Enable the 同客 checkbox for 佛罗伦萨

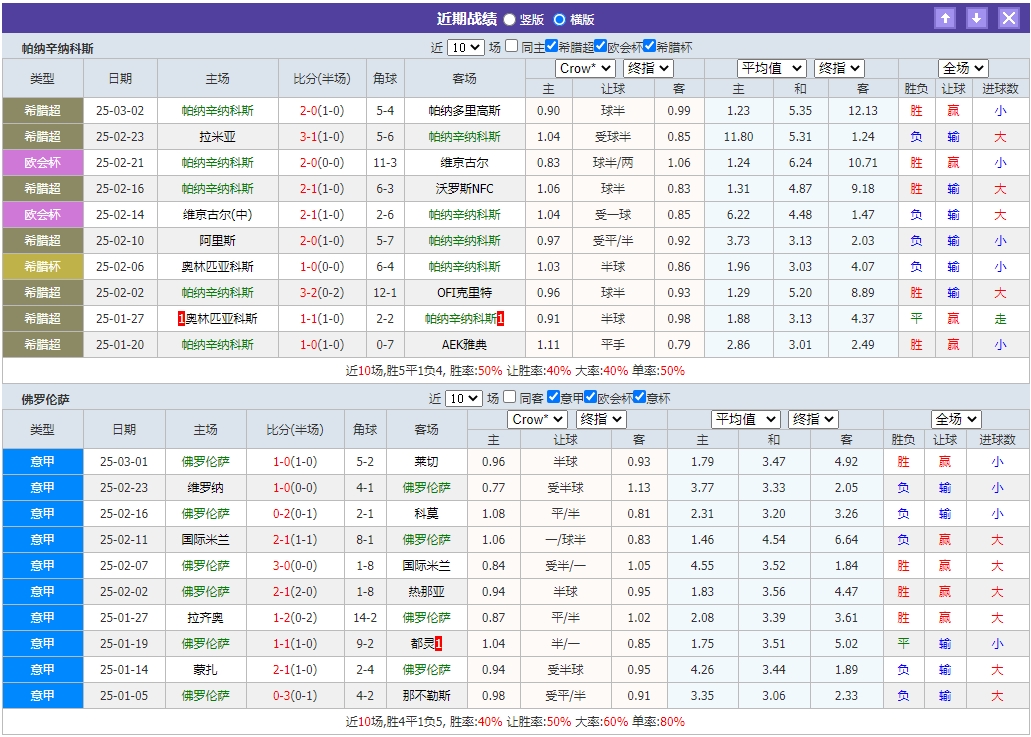[x=509, y=397]
